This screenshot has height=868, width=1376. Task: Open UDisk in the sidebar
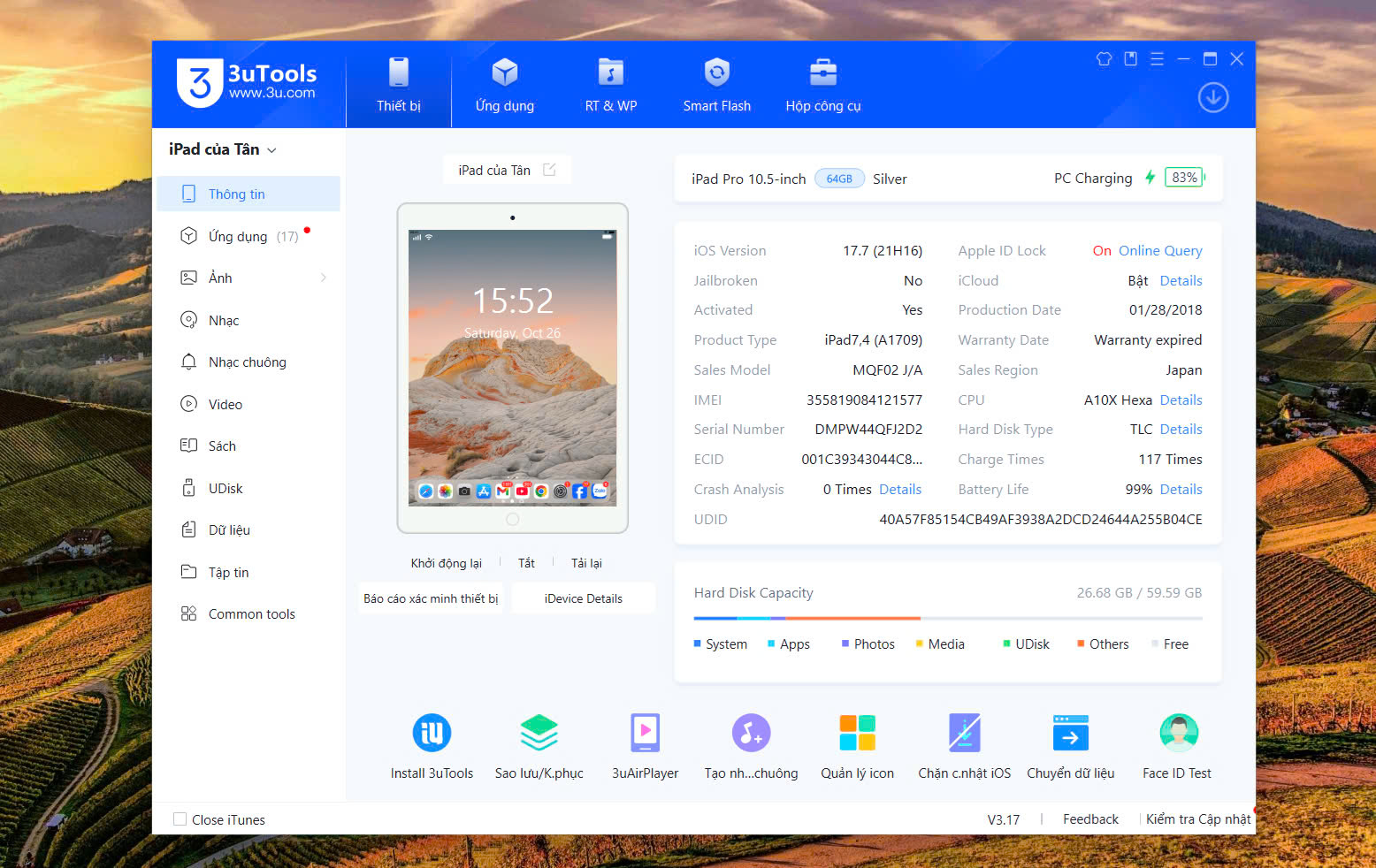(x=248, y=488)
